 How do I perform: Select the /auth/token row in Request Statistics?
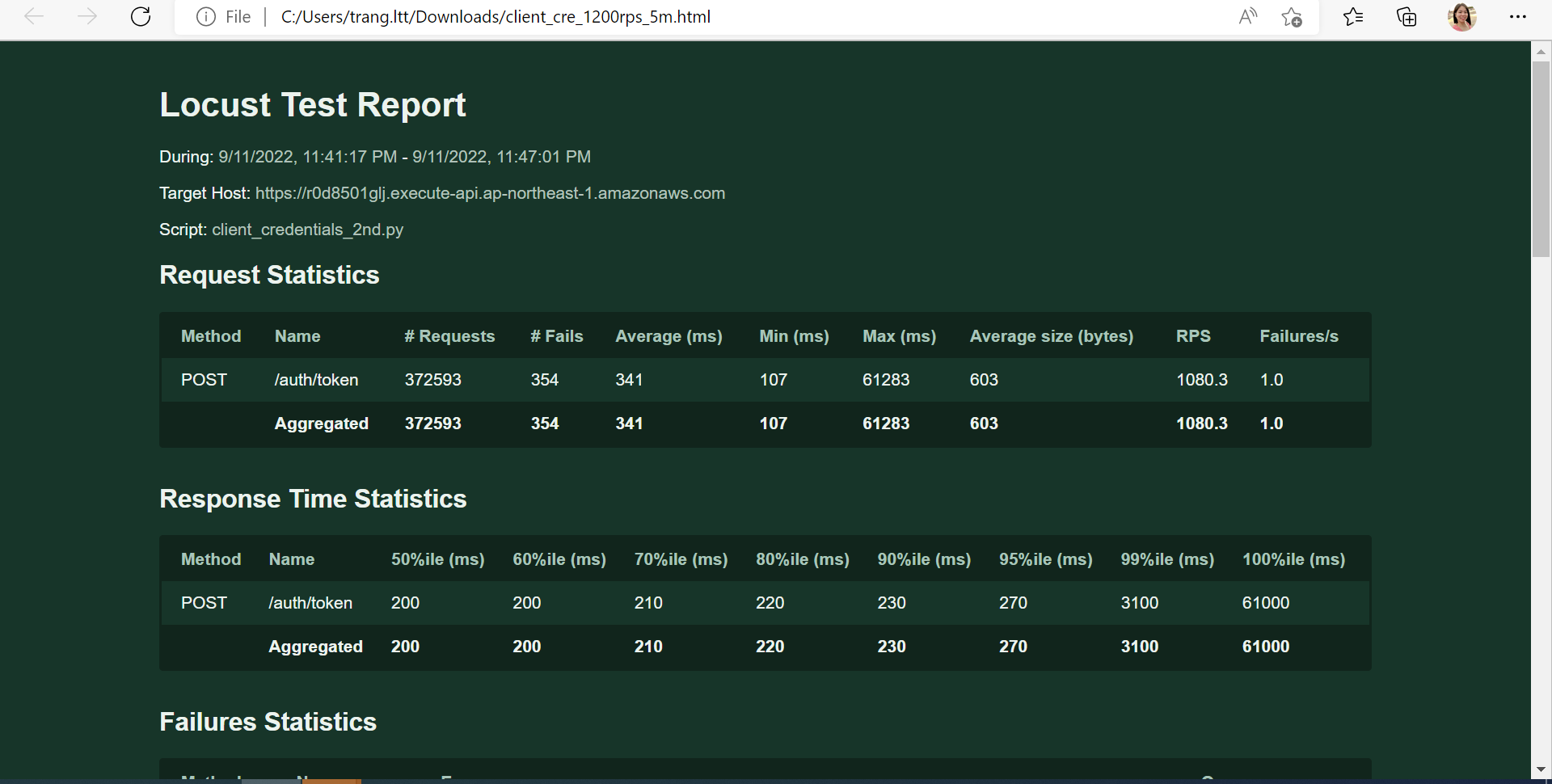click(x=316, y=380)
